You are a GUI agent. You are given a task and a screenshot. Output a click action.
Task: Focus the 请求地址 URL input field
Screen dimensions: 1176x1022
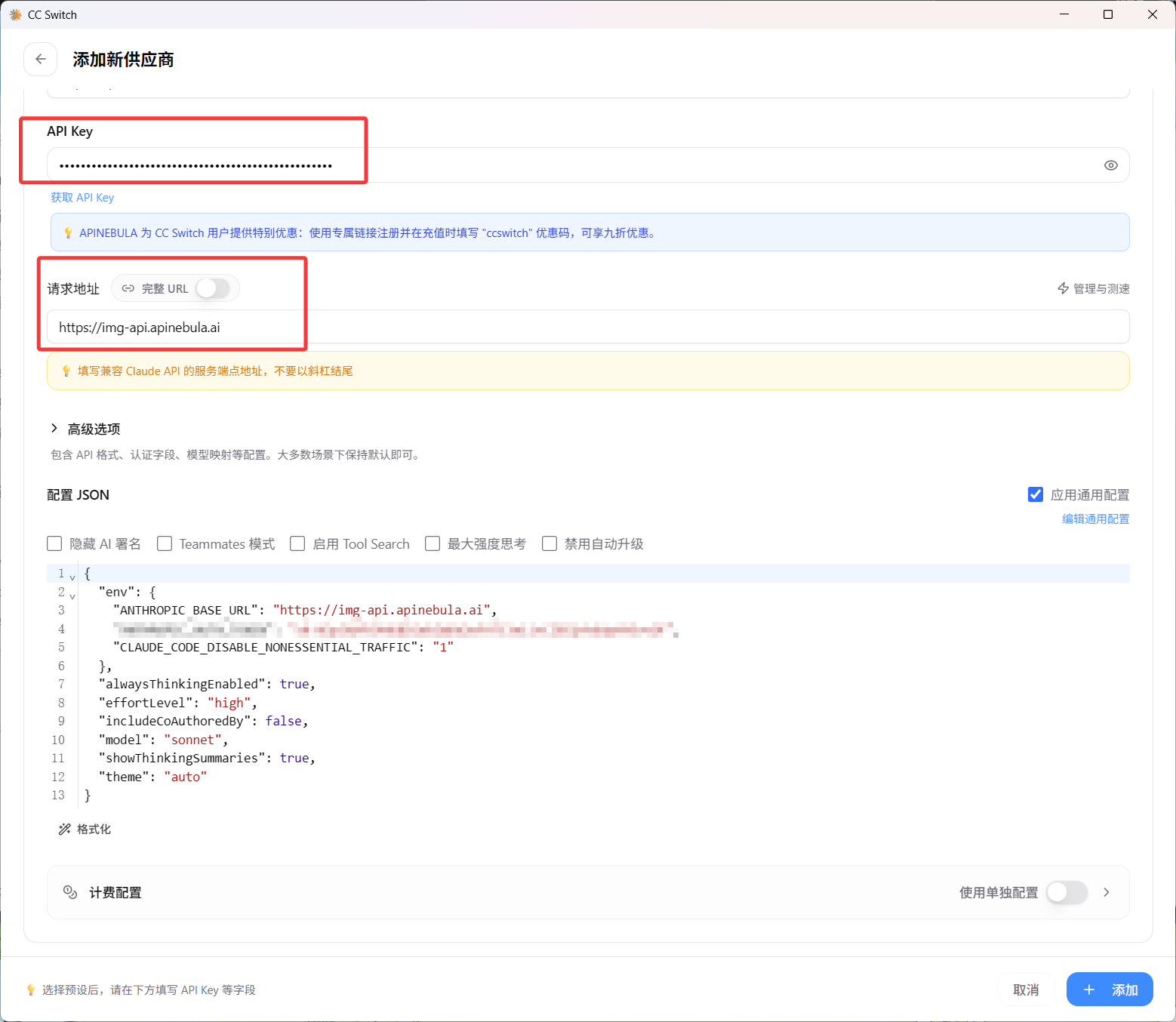tap(588, 327)
